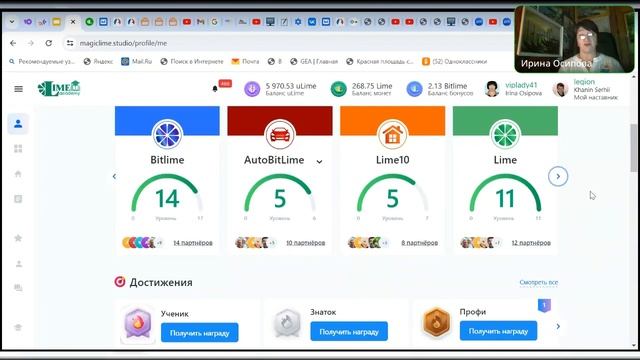Open the dashboard grid icon in sidebar
640x360 pixels.
[x=18, y=149]
